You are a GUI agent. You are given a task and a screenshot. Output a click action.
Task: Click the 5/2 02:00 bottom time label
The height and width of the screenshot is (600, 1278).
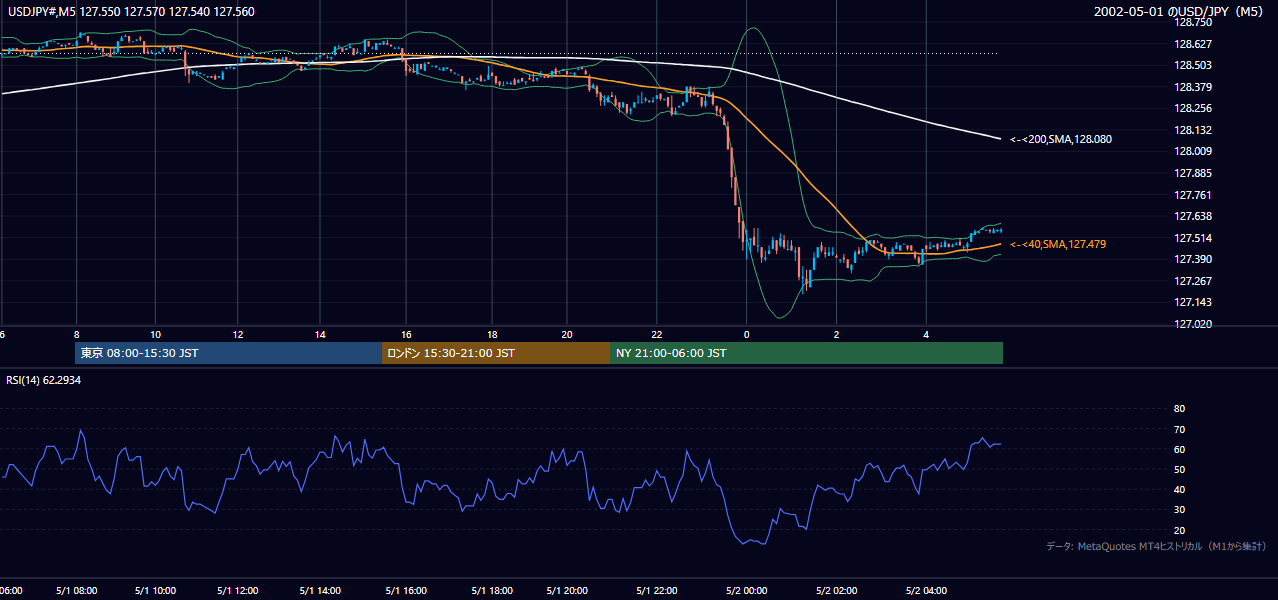coord(837,591)
